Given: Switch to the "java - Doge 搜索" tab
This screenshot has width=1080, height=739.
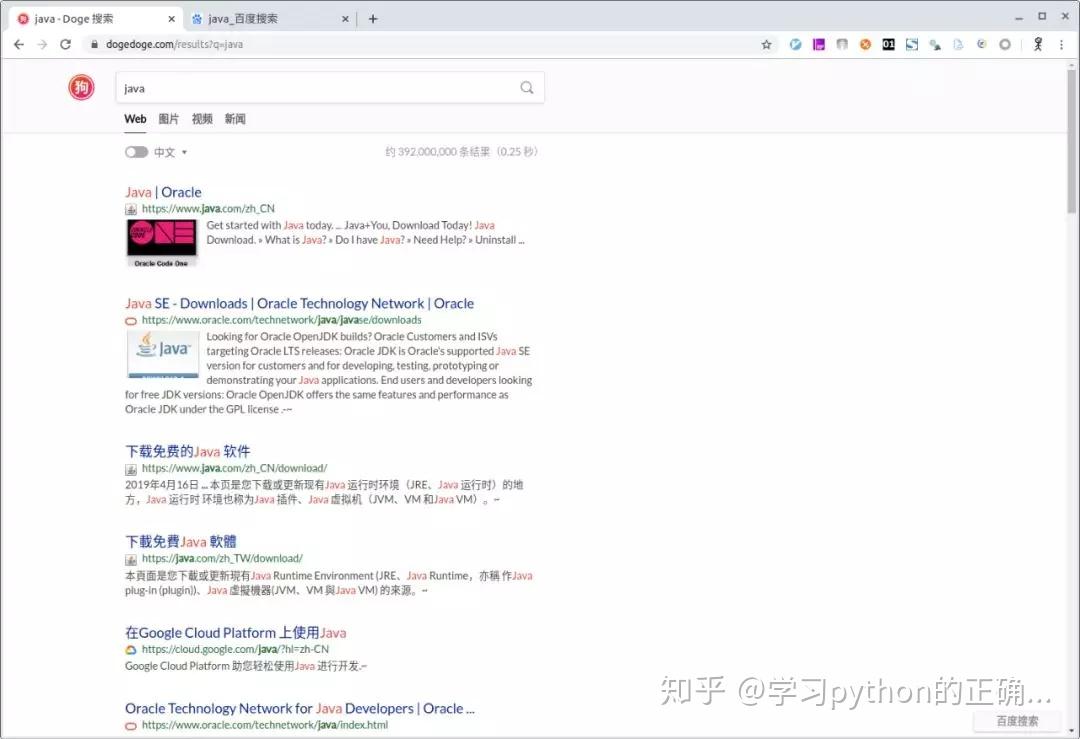Looking at the screenshot, I should tap(96, 19).
